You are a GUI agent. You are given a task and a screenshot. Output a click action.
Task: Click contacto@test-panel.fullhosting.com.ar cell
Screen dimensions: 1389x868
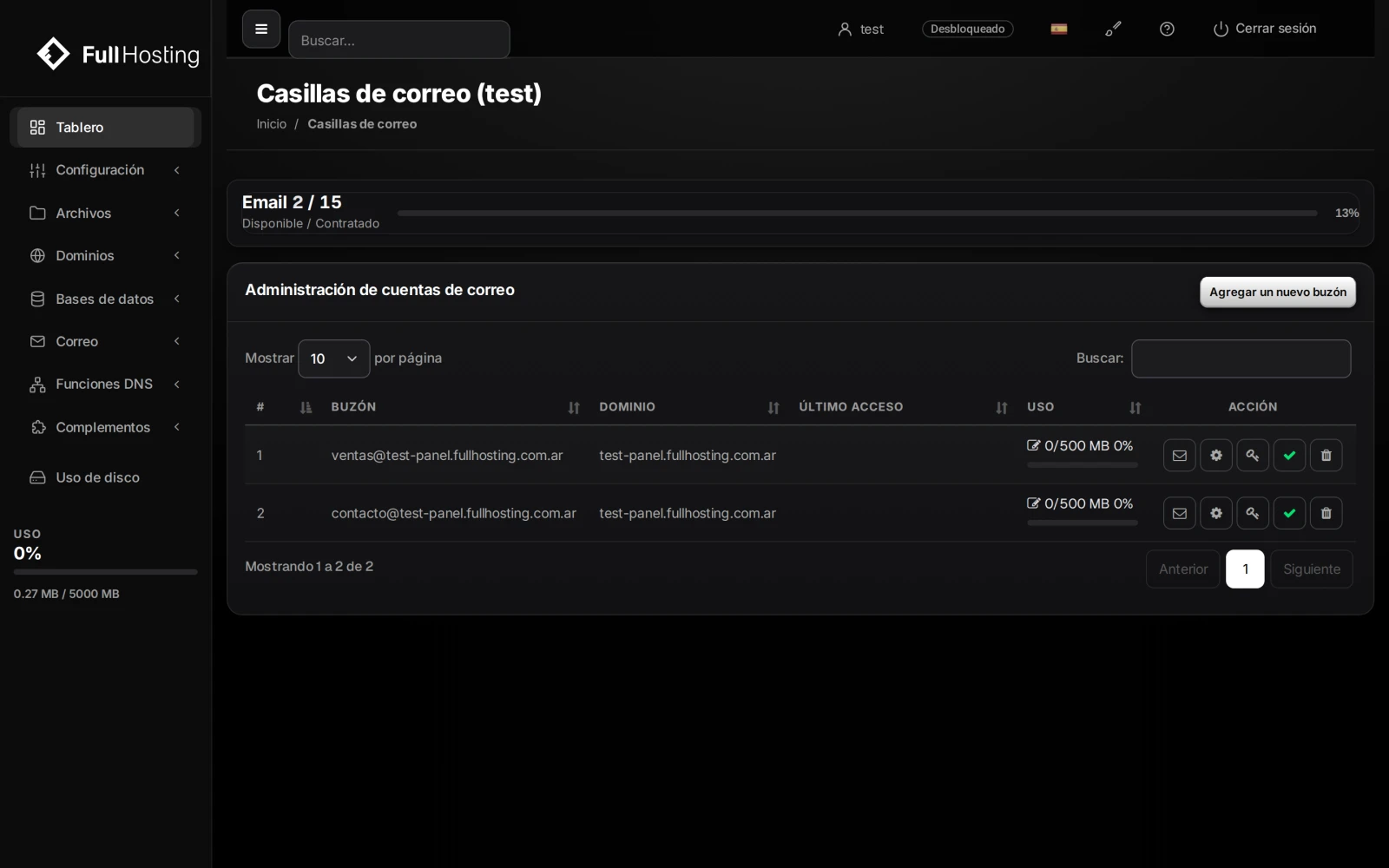tap(453, 513)
